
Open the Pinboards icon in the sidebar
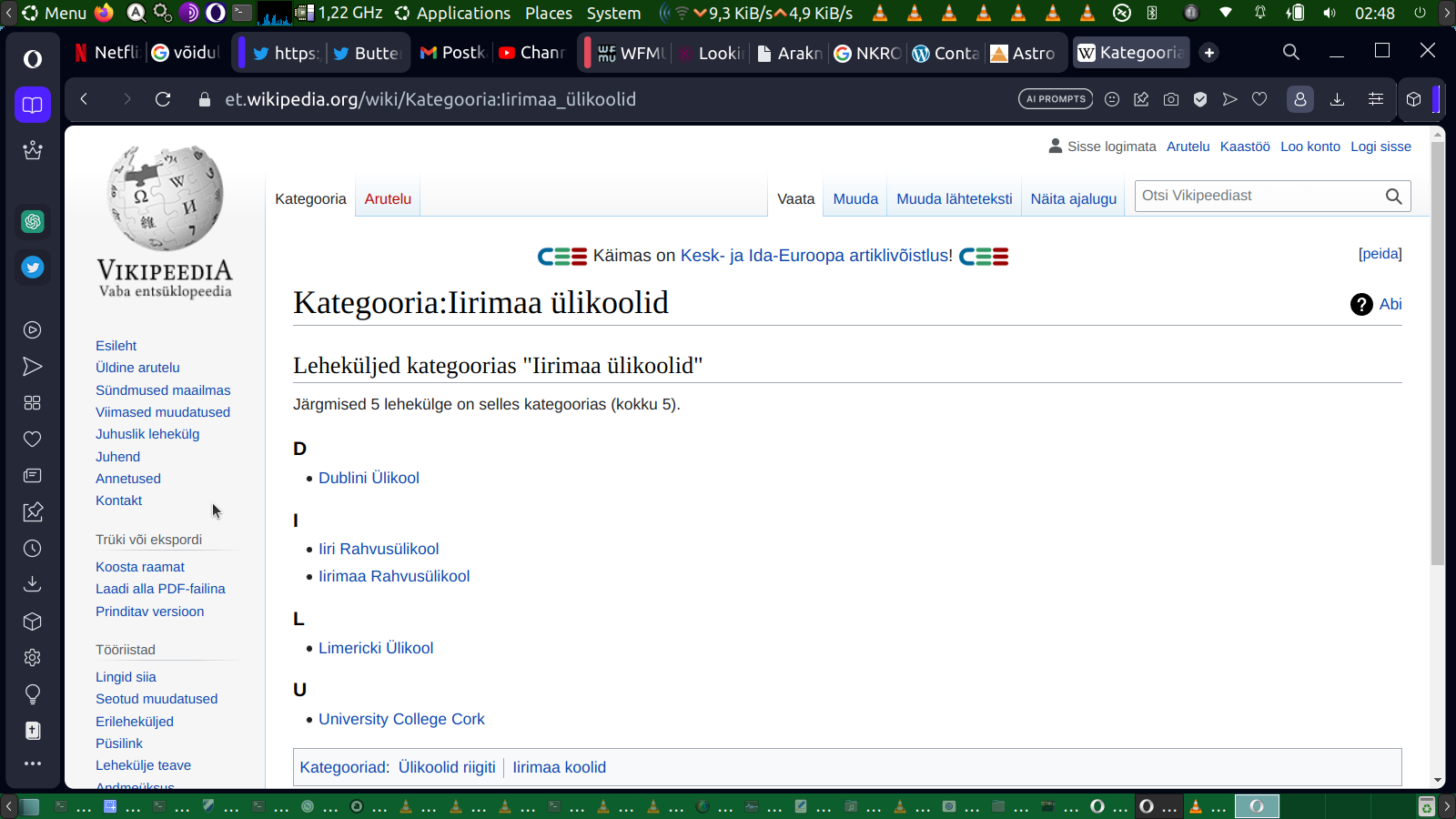(x=33, y=512)
